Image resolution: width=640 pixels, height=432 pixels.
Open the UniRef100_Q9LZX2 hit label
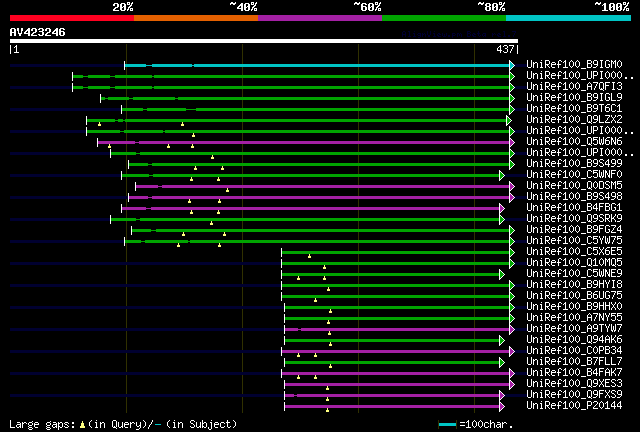coord(574,120)
